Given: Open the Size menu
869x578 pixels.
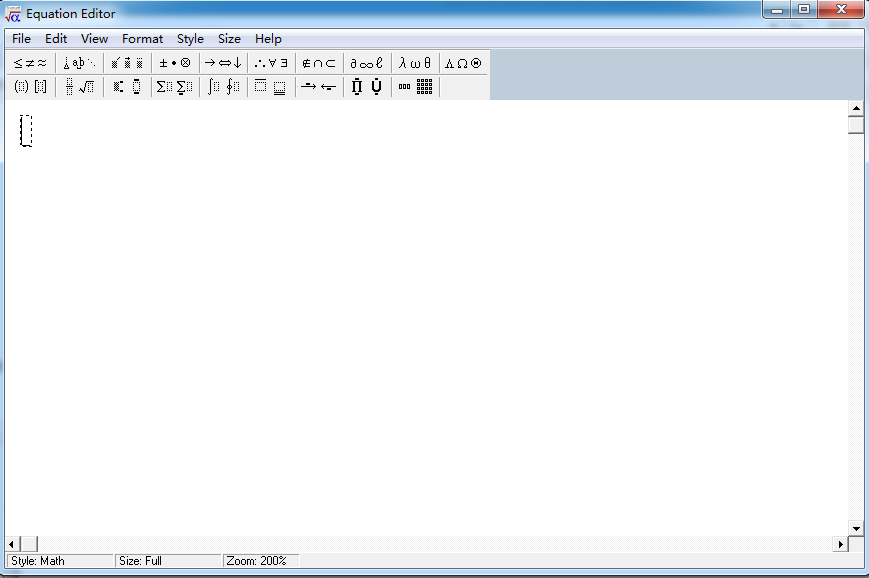Looking at the screenshot, I should [228, 38].
